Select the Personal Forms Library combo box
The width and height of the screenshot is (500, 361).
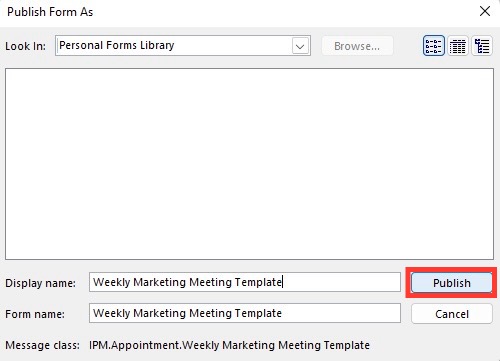click(x=183, y=46)
